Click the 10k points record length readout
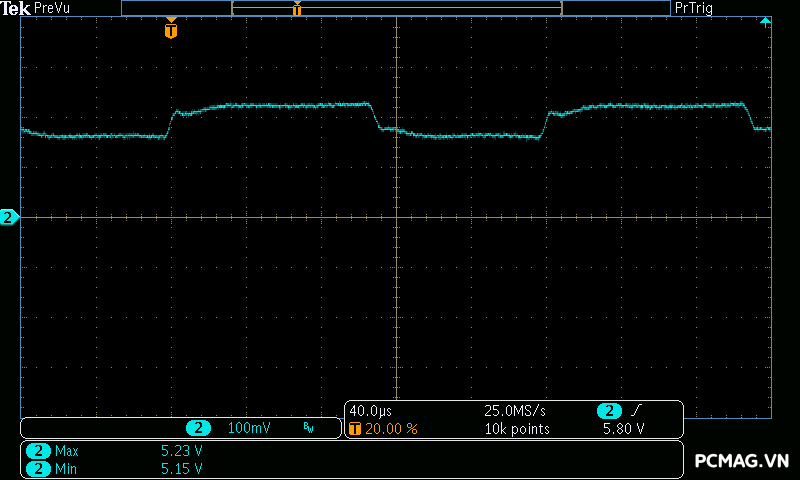The image size is (800, 480). point(517,429)
